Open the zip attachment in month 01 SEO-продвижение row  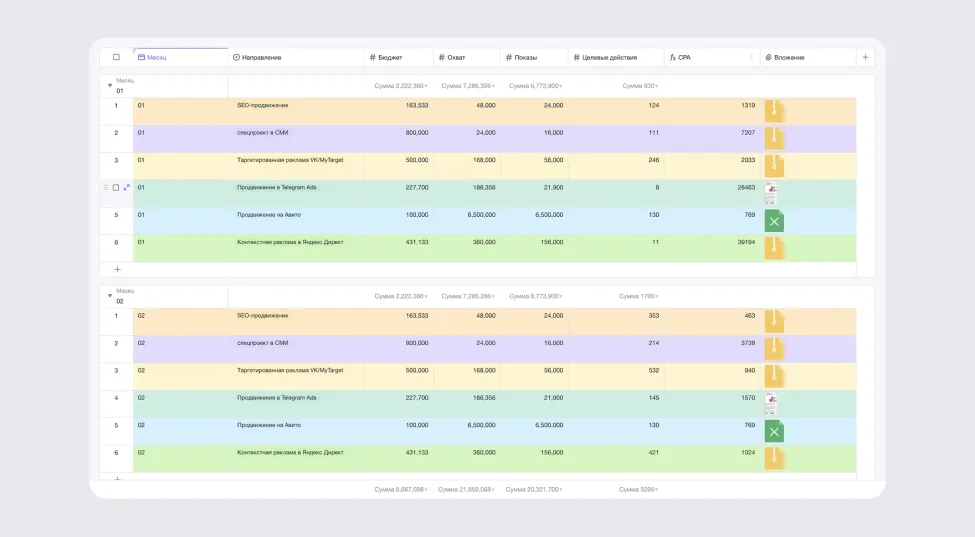[774, 111]
